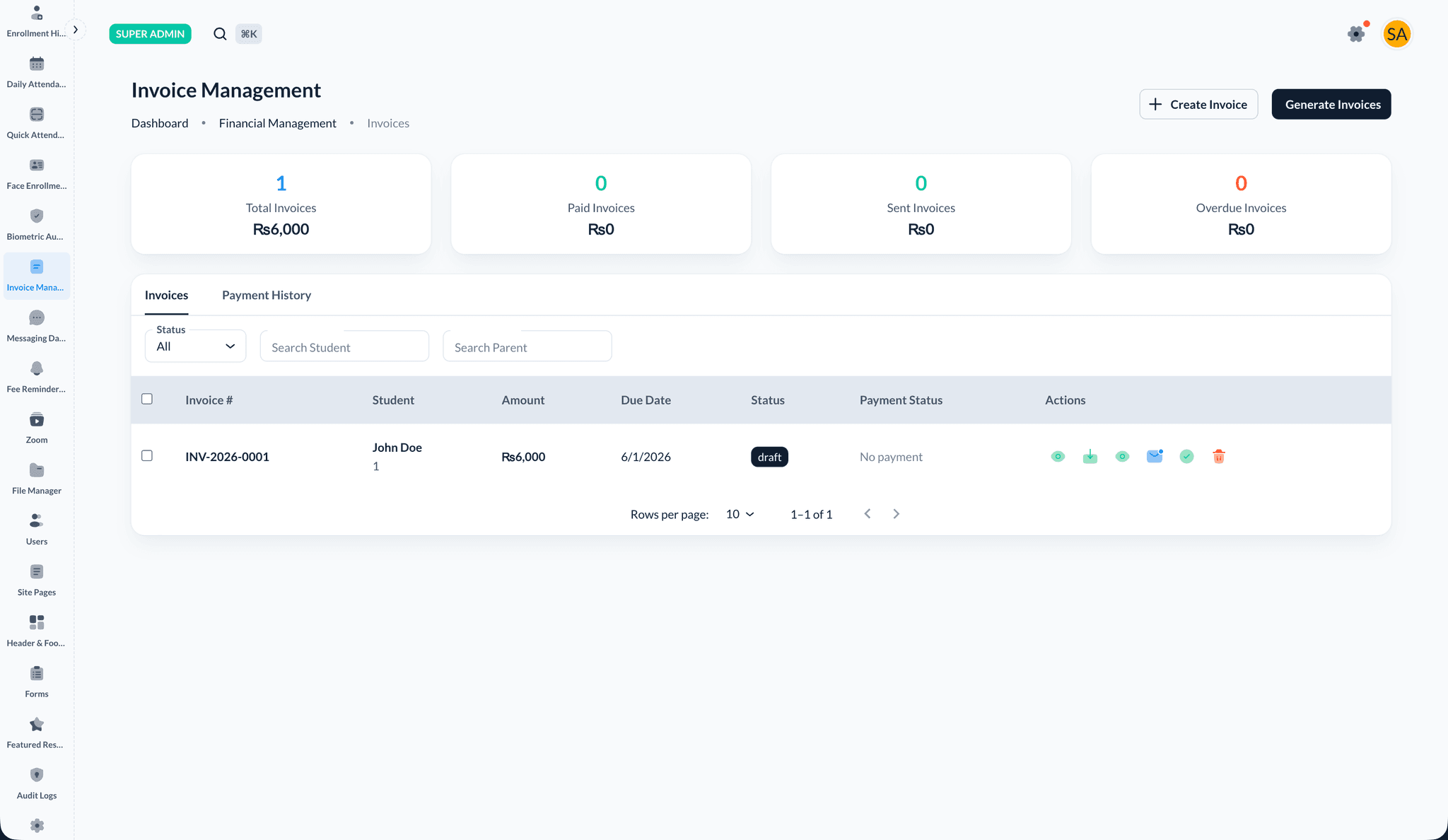Tick checkbox for INV-2026-0001 row
Image resolution: width=1448 pixels, height=840 pixels.
coord(147,455)
